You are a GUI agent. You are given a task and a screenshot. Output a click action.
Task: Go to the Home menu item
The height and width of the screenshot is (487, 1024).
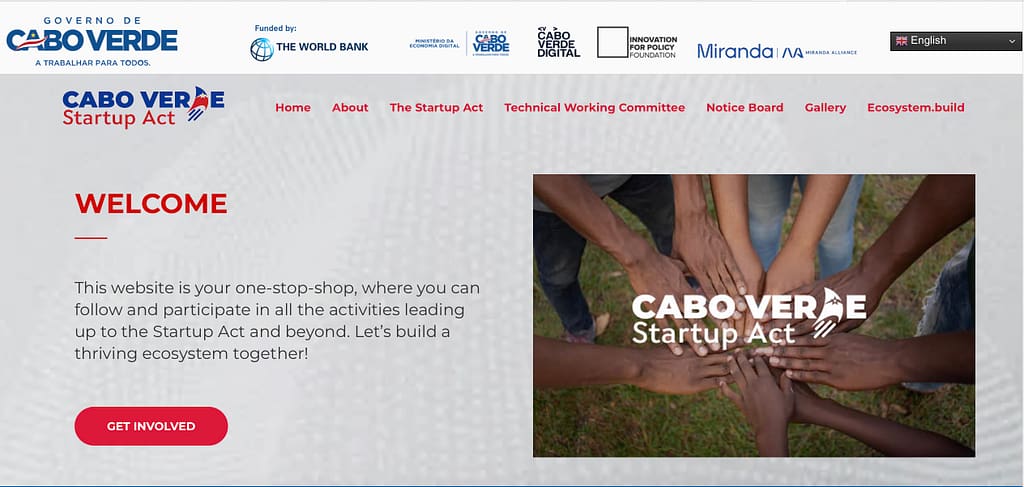pos(293,108)
